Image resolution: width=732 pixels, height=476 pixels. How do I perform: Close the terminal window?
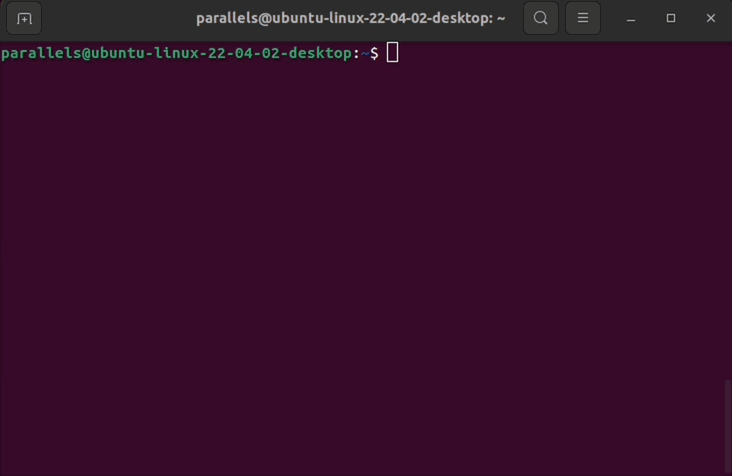[x=711, y=18]
